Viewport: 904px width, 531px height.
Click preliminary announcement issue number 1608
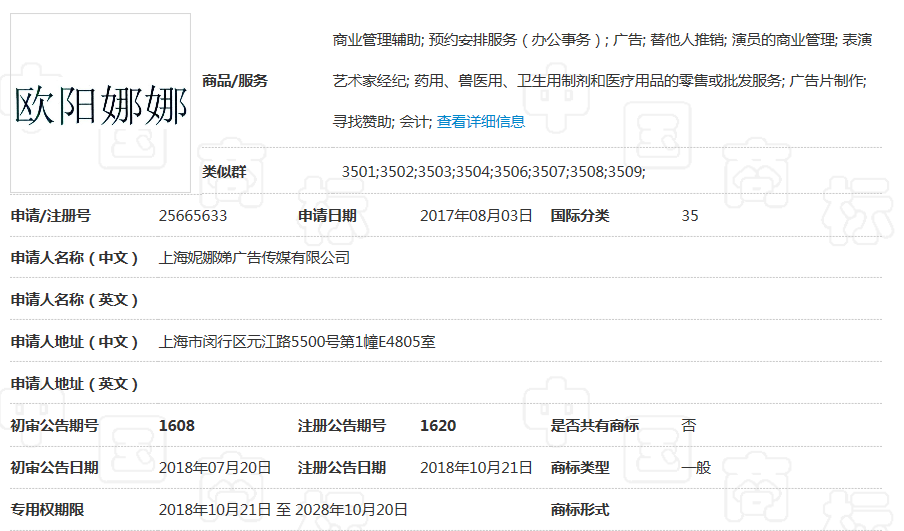click(177, 425)
